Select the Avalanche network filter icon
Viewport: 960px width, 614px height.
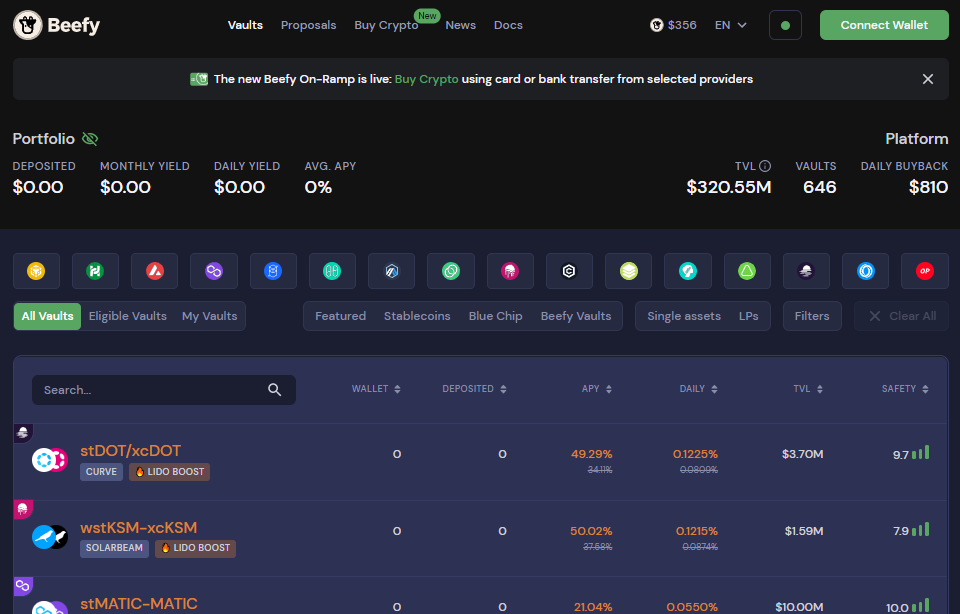[x=155, y=270]
